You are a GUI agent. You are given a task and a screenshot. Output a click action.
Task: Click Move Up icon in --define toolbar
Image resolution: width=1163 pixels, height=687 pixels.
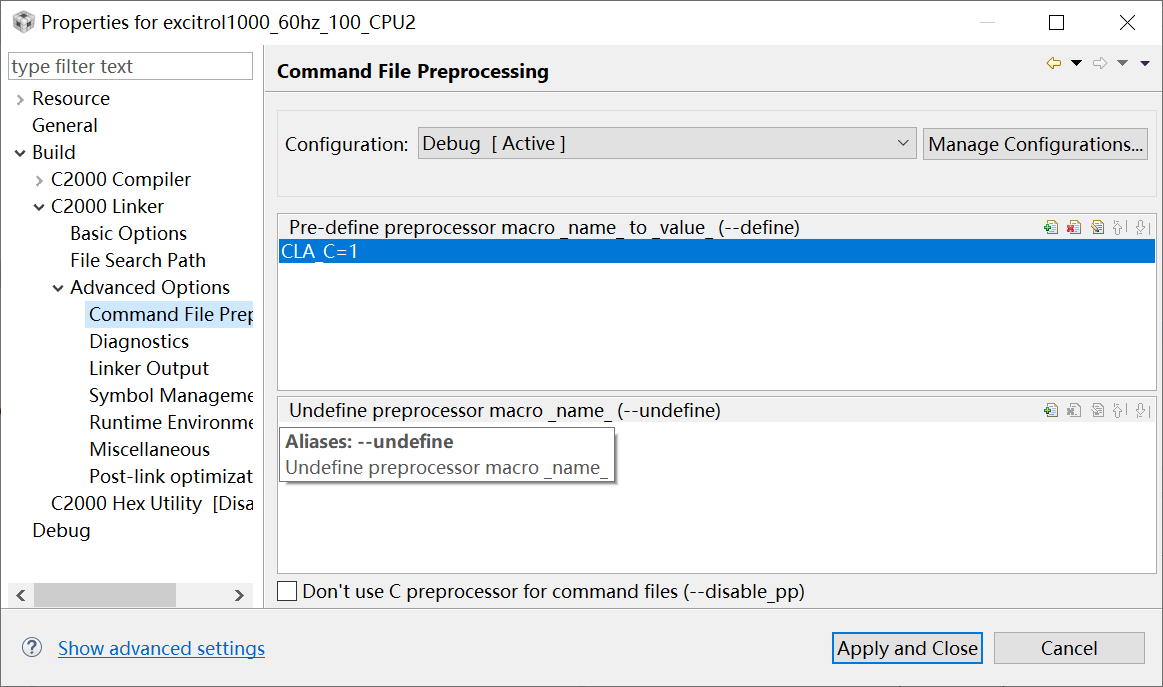click(x=1119, y=228)
